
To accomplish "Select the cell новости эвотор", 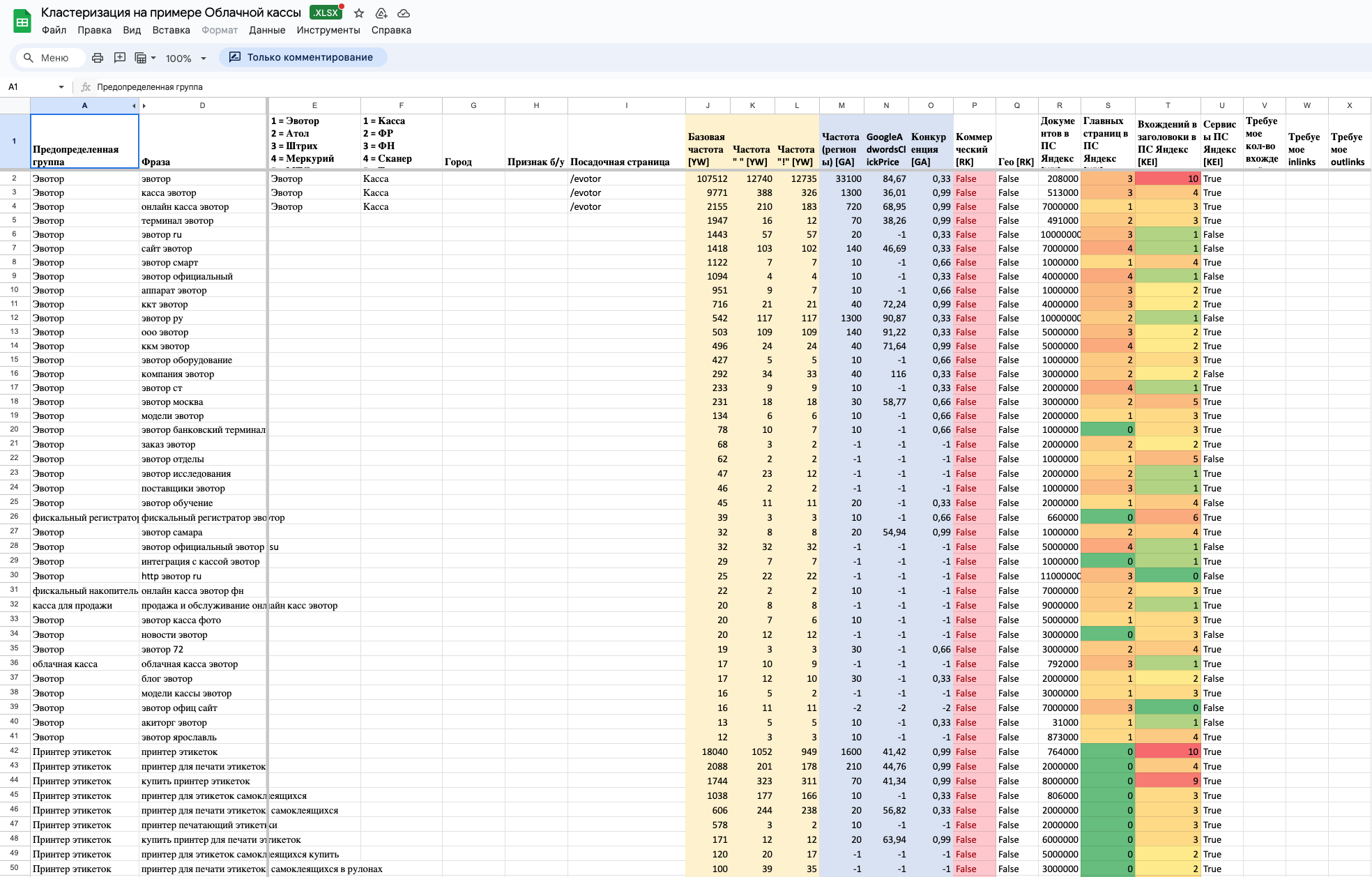I will click(203, 634).
